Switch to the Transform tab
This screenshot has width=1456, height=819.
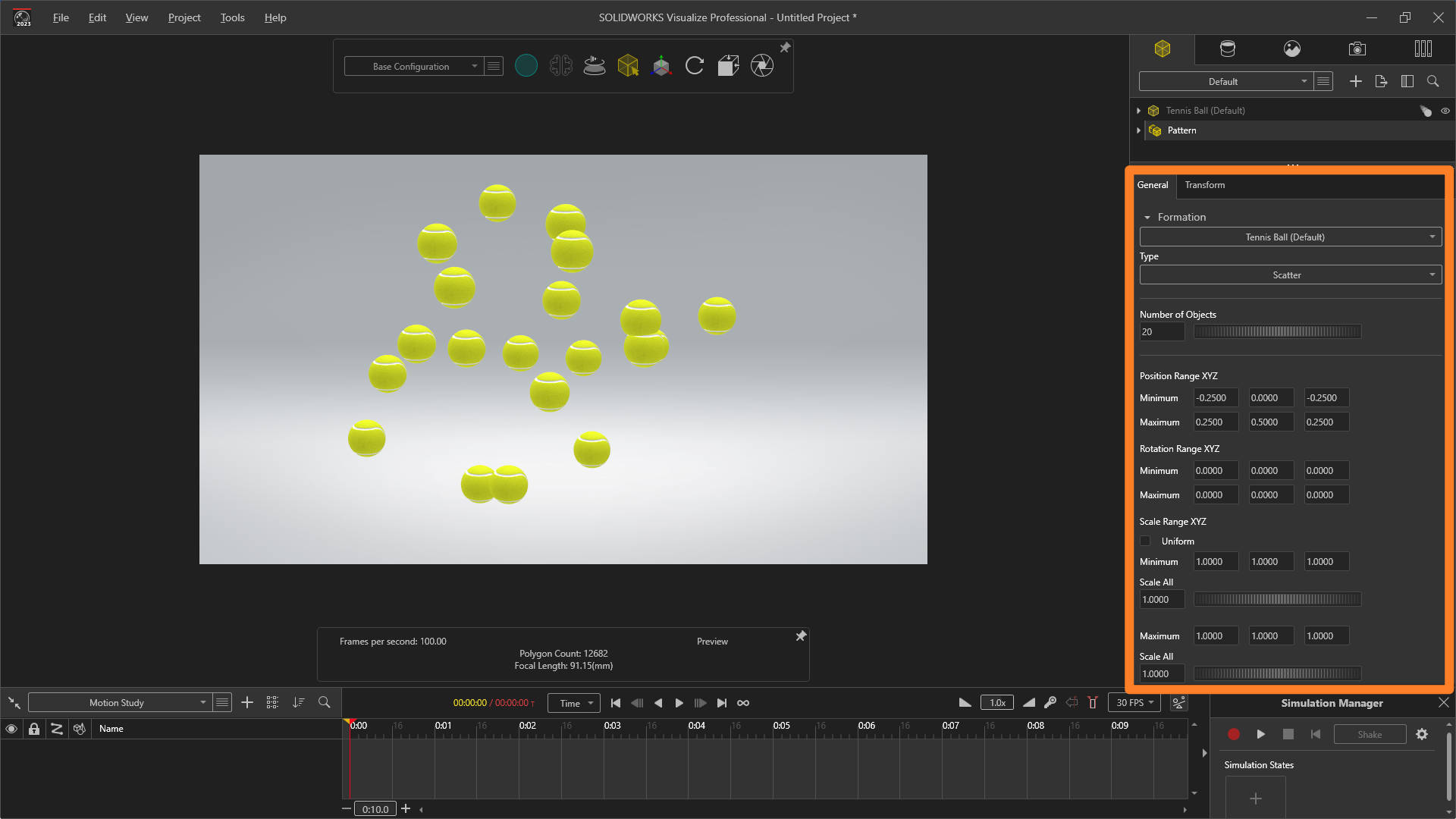coord(1204,185)
